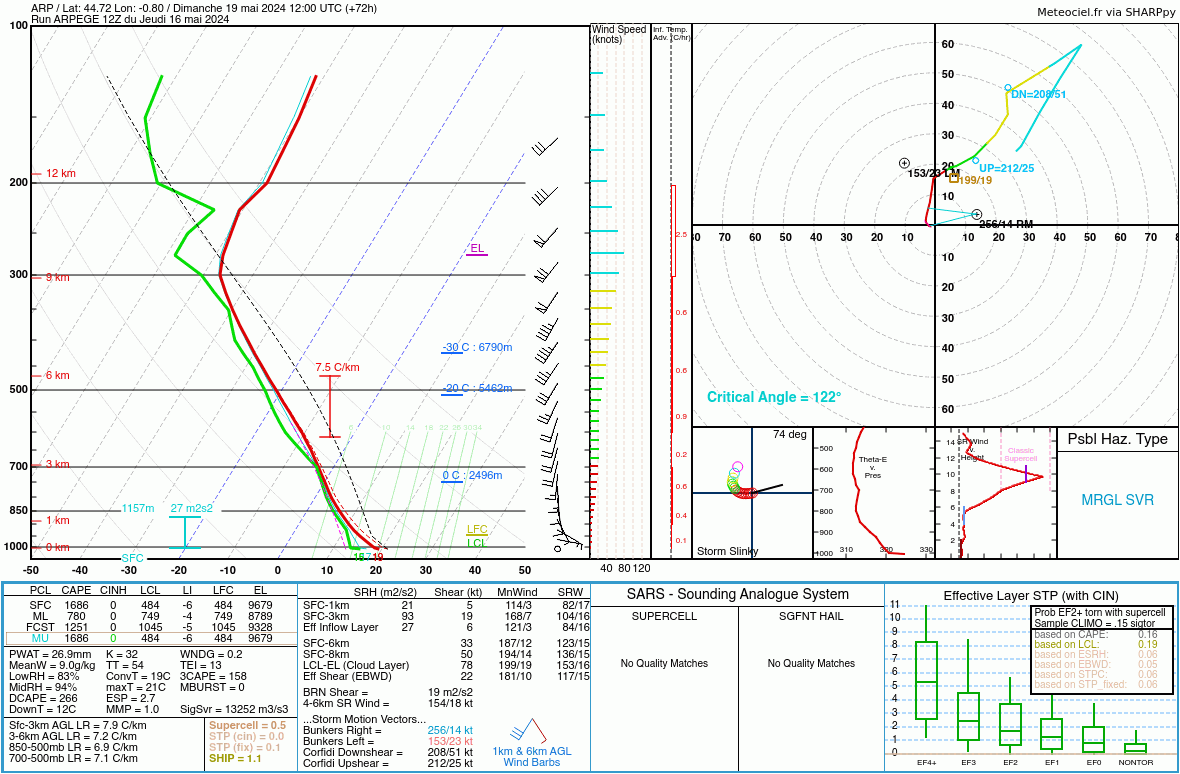Click the 1km & 6km AGL wind barbs icon

pyautogui.click(x=527, y=731)
